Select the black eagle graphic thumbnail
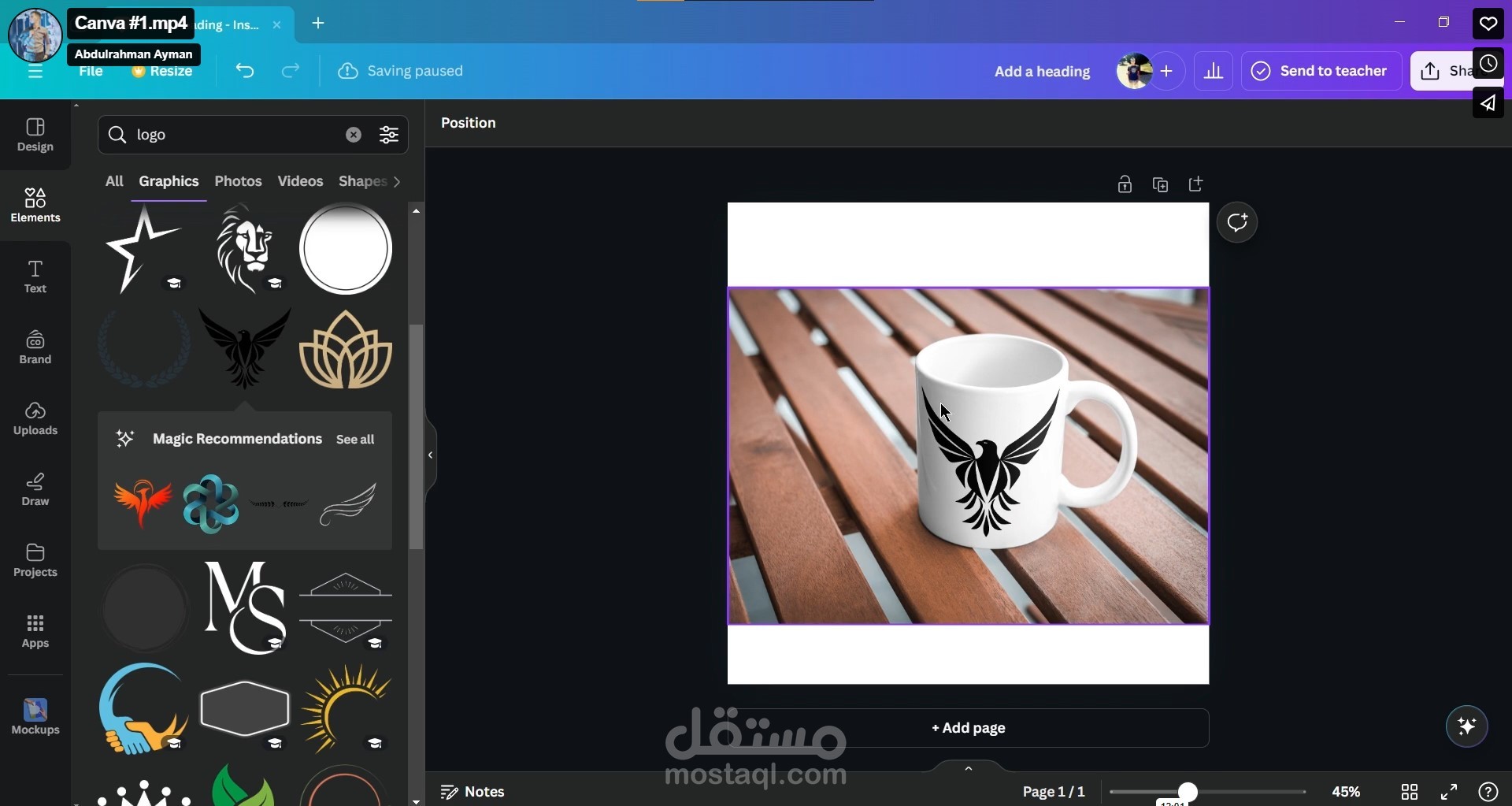The image size is (1512, 806). pyautogui.click(x=245, y=348)
